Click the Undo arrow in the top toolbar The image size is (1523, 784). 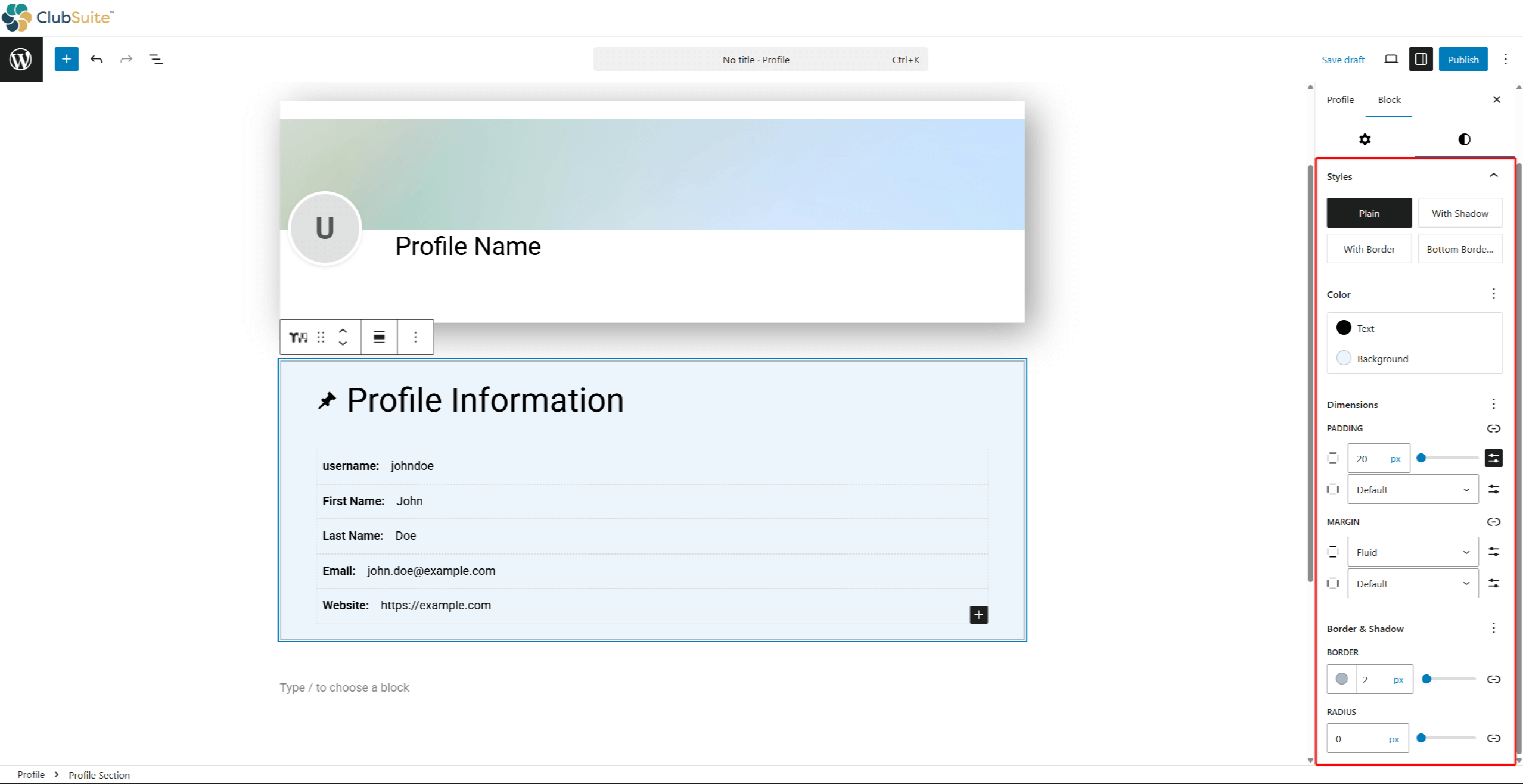pos(97,59)
